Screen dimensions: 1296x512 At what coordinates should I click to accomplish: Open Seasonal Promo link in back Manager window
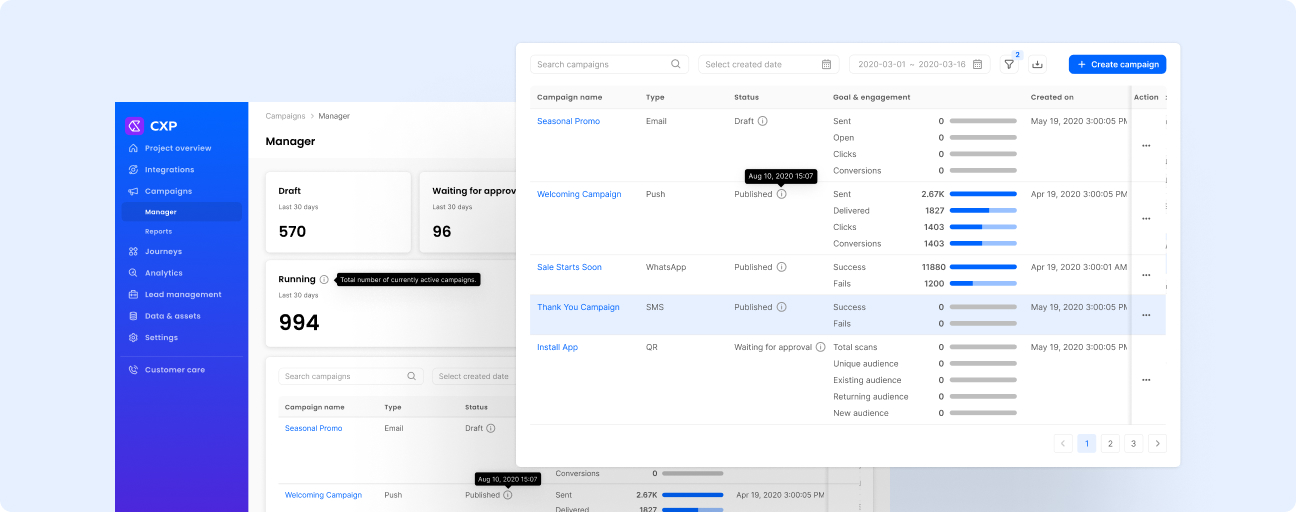pos(313,428)
